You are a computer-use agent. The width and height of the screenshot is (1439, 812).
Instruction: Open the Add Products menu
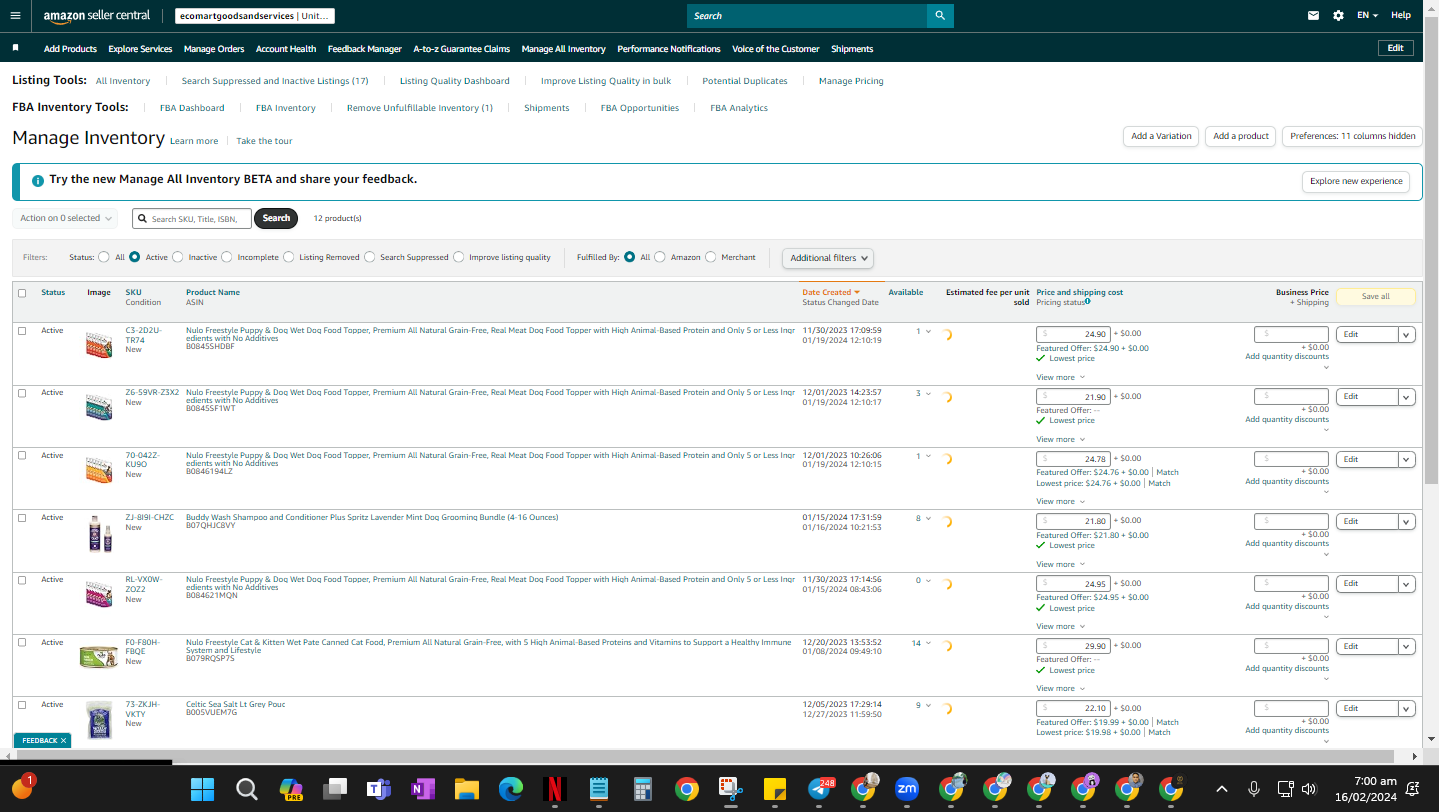click(x=70, y=49)
